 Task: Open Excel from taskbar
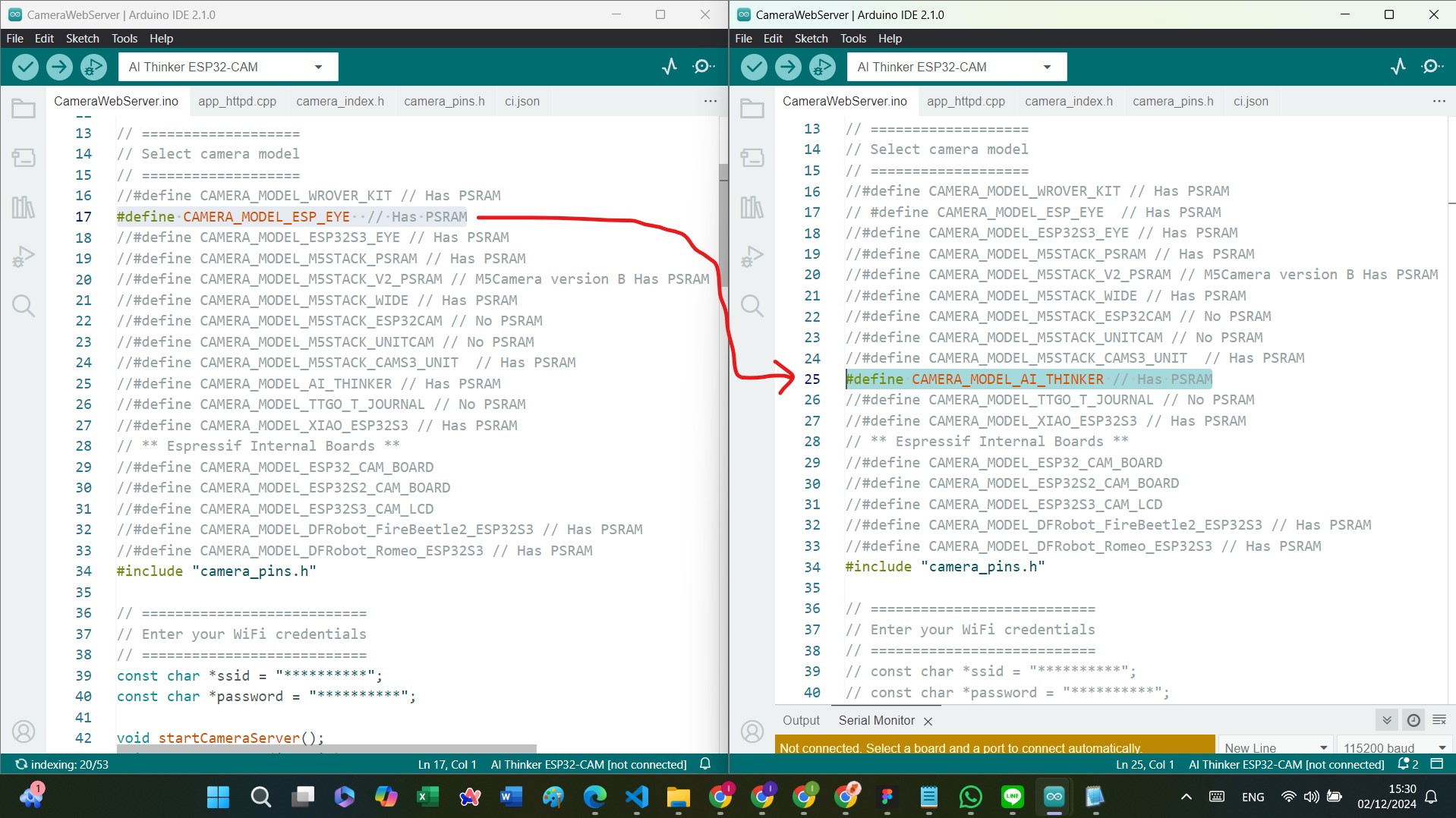point(427,797)
